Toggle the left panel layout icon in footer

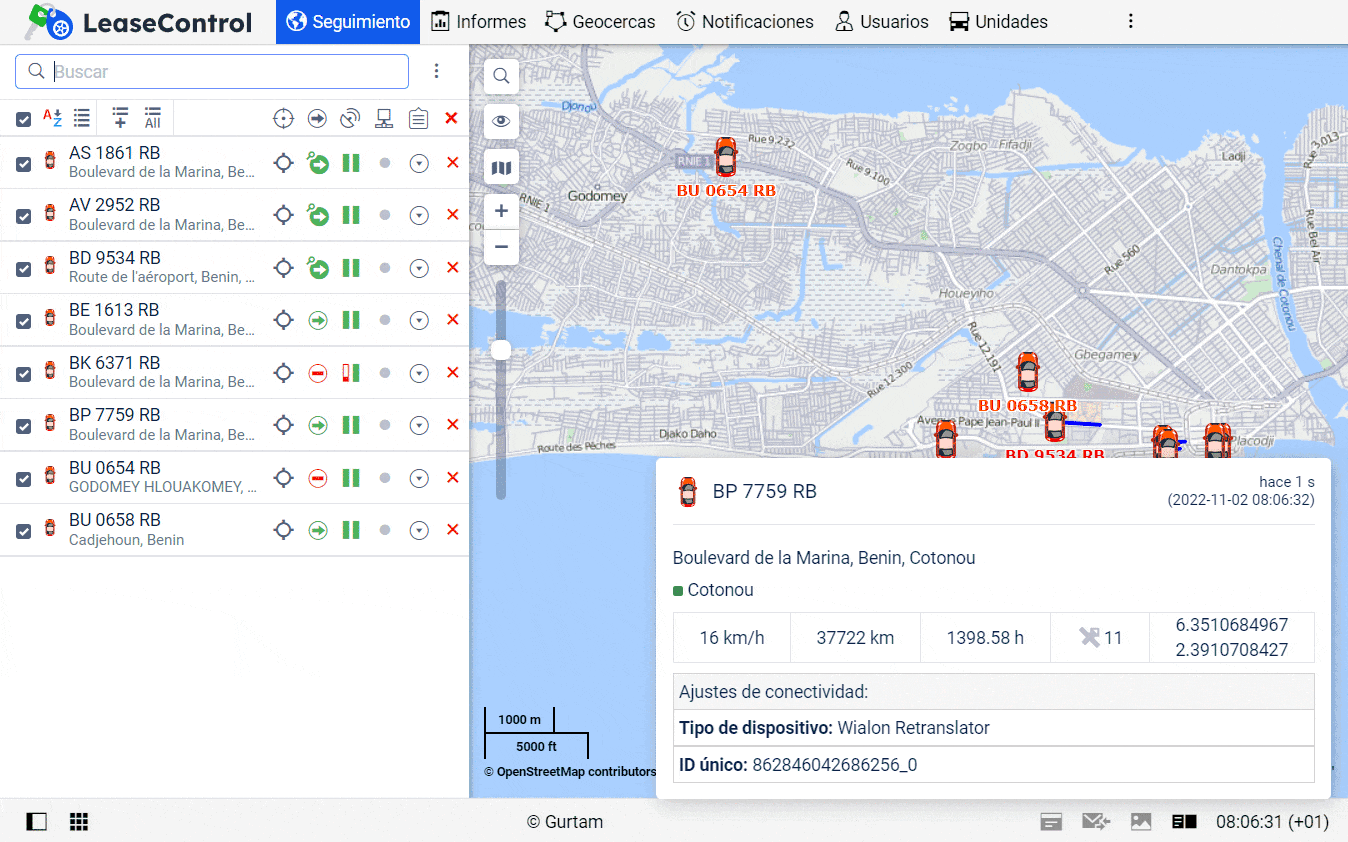pos(37,822)
